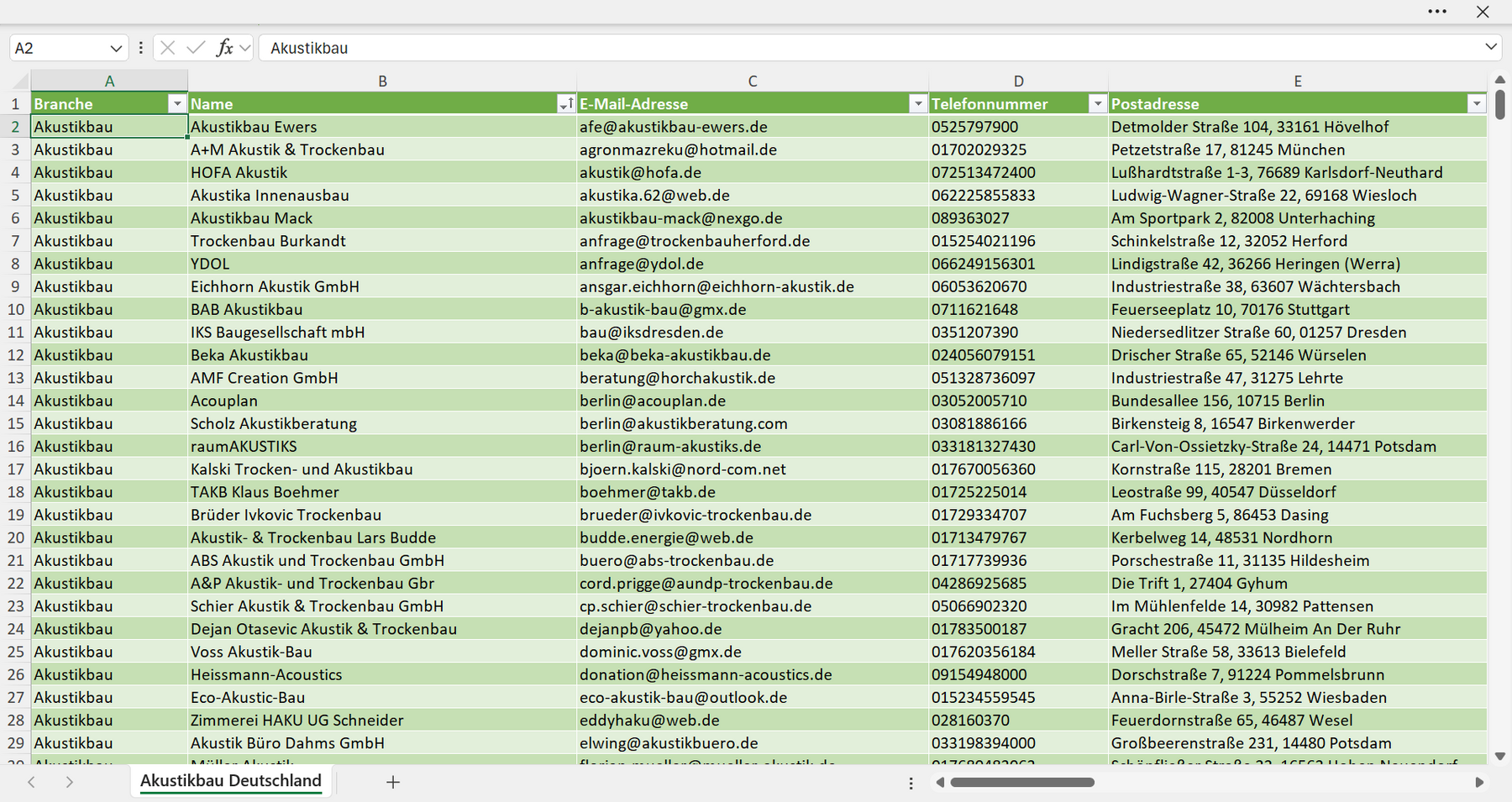Viewport: 1512px width, 802px height.
Task: Confirm entry with the checkmark icon
Action: [x=196, y=48]
